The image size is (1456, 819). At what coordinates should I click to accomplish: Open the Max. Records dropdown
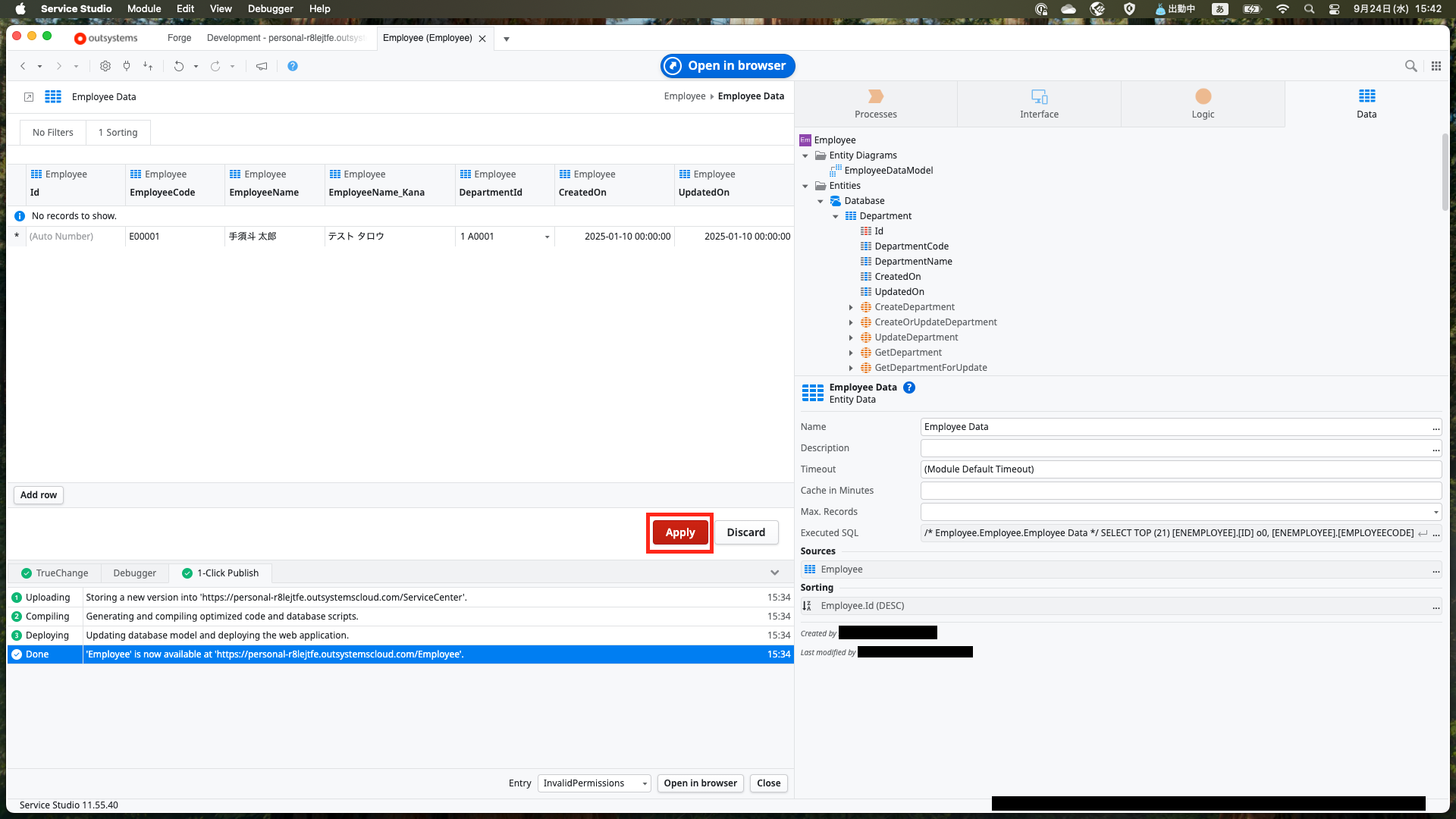click(1436, 512)
